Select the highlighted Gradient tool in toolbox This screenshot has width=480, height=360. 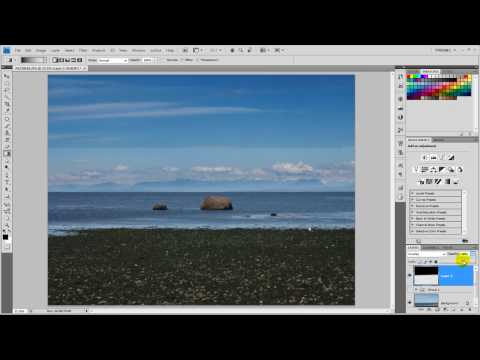tap(7, 154)
